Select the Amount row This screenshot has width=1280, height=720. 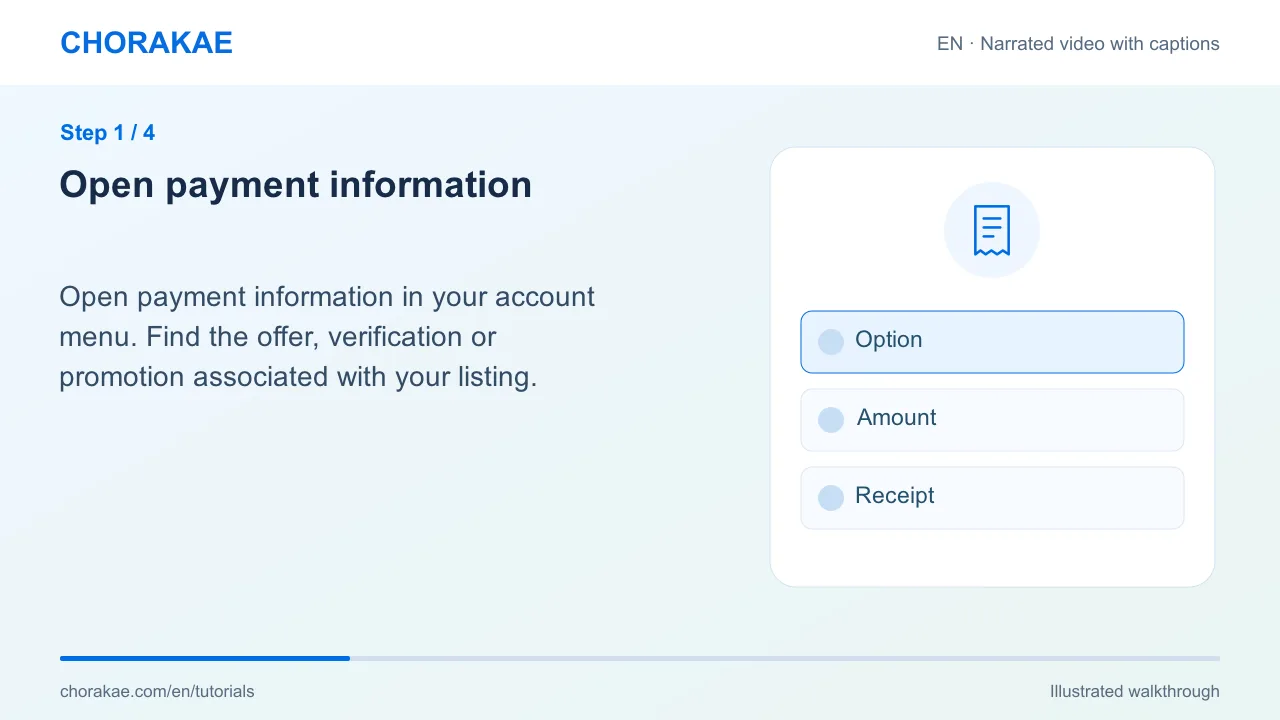(x=992, y=420)
